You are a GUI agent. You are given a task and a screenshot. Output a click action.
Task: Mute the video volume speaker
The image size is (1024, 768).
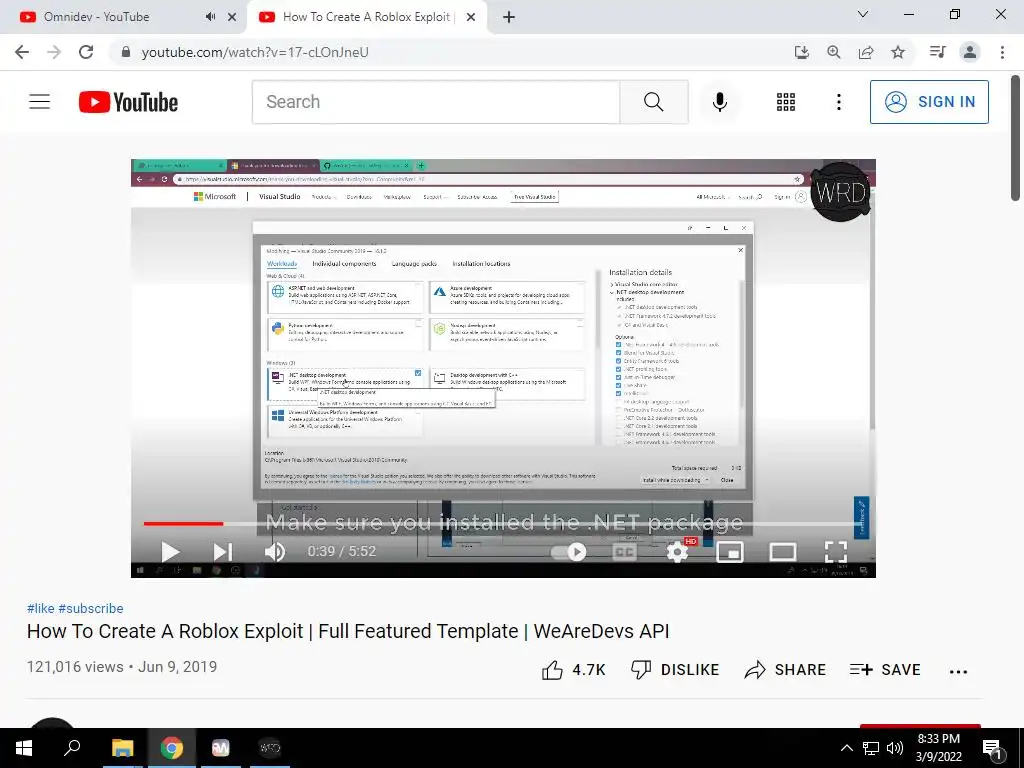point(275,552)
